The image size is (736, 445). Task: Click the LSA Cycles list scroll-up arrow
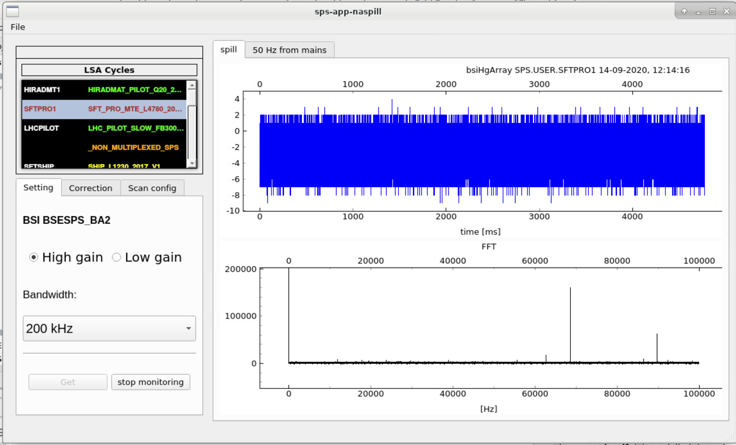pyautogui.click(x=192, y=85)
